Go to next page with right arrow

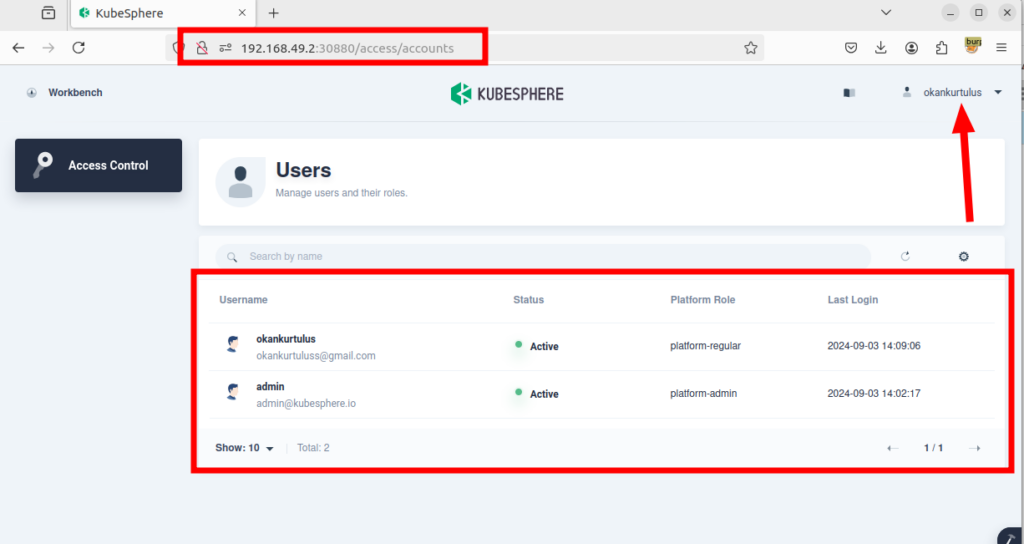(x=974, y=448)
